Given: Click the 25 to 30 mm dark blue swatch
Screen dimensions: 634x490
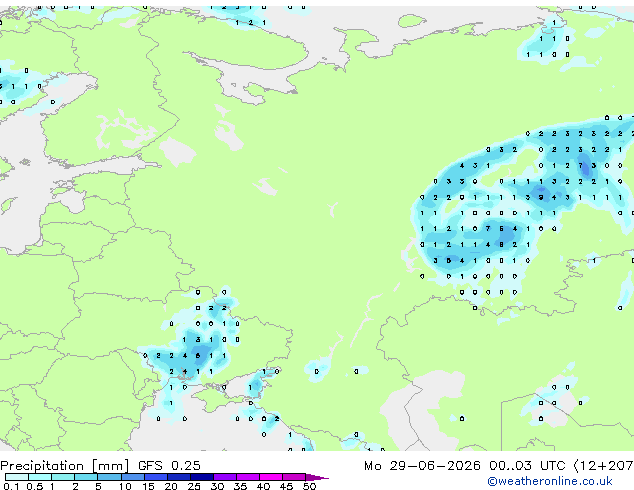Looking at the screenshot, I should [202, 477].
